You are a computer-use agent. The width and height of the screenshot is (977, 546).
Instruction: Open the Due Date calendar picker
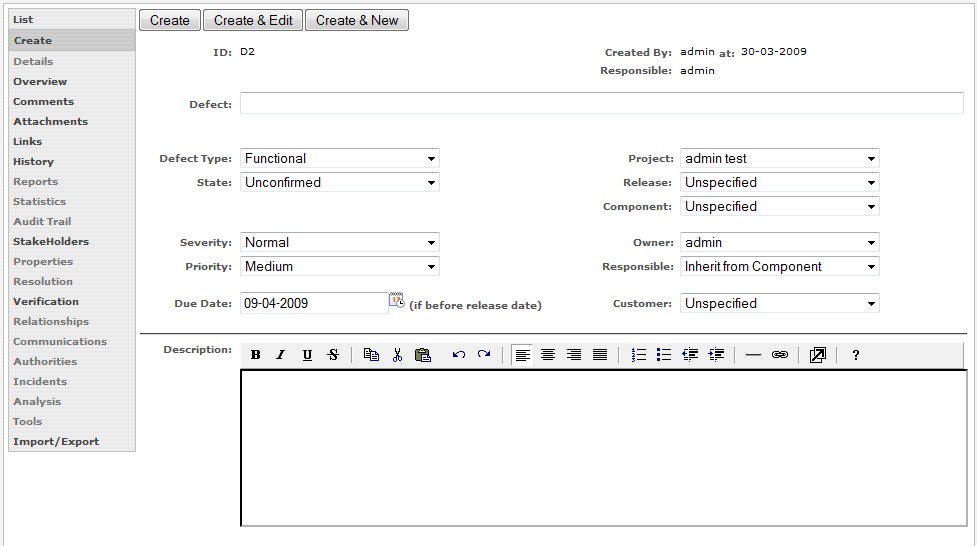pos(397,301)
